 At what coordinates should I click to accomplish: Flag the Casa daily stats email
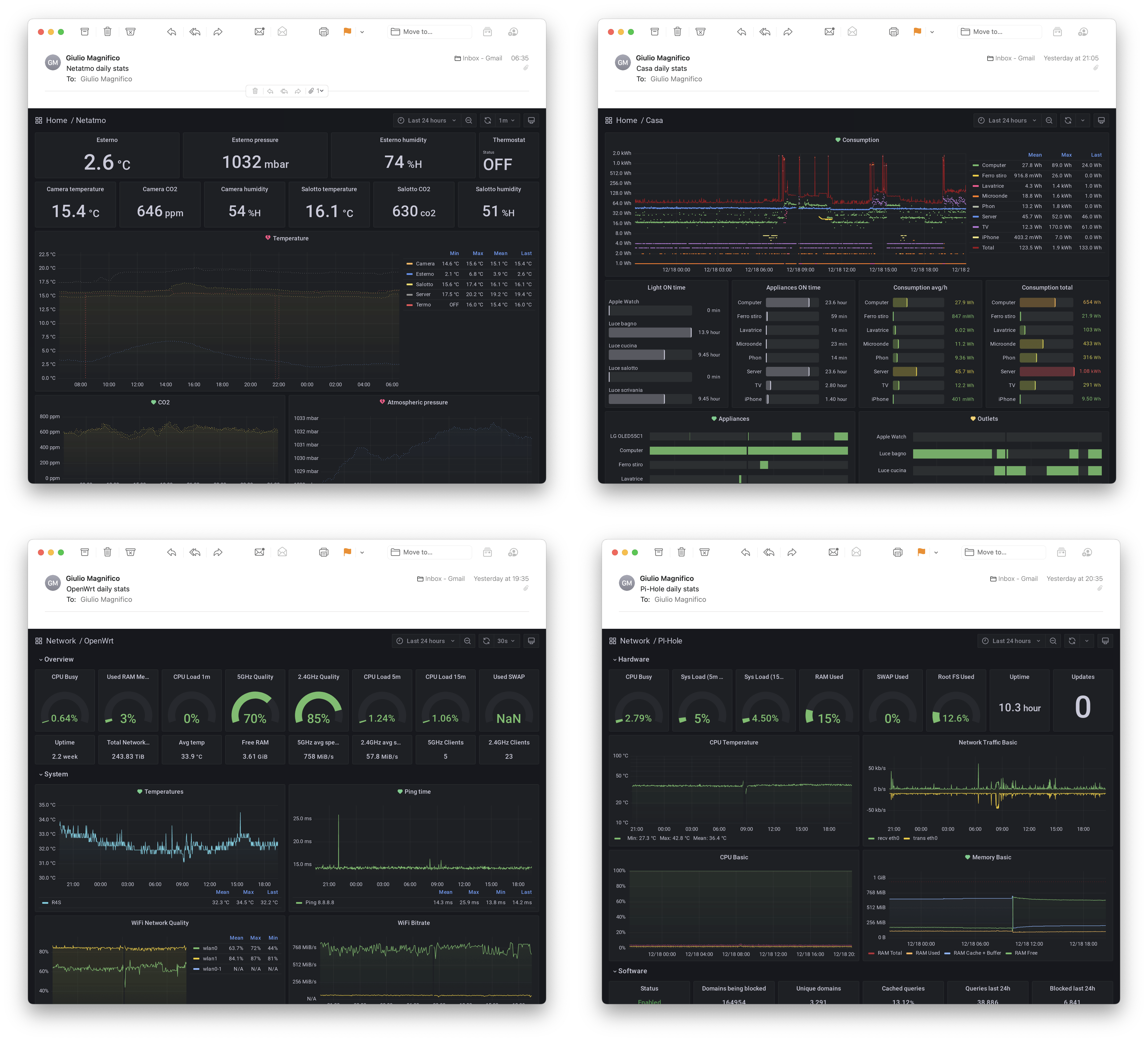(x=917, y=32)
